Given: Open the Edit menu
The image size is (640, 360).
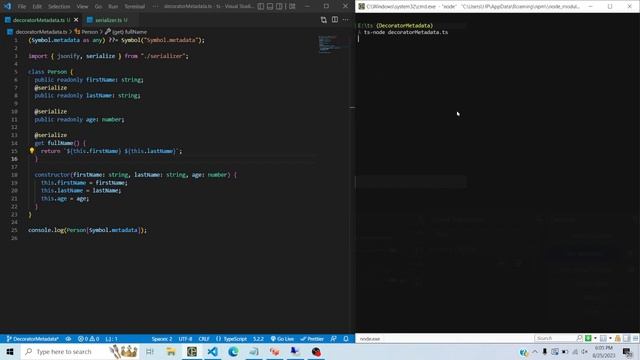Looking at the screenshot, I should tap(37, 7).
